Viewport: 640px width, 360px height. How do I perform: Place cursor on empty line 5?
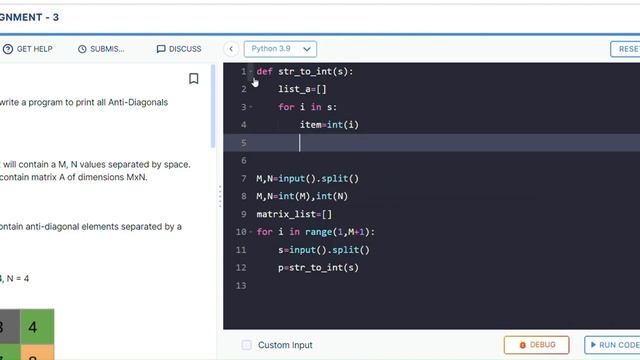[431, 143]
